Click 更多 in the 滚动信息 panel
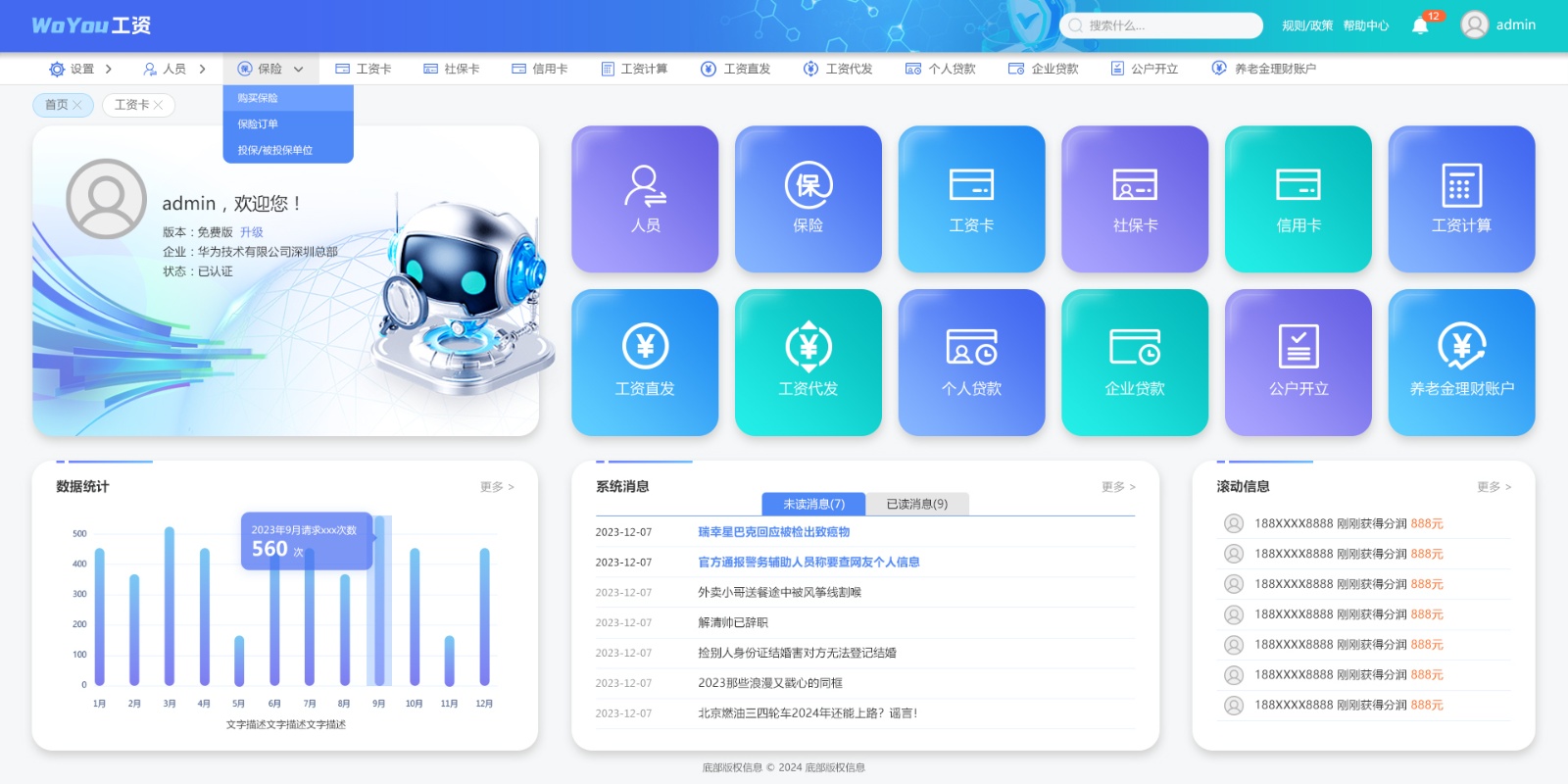This screenshot has height=784, width=1568. point(1494,486)
